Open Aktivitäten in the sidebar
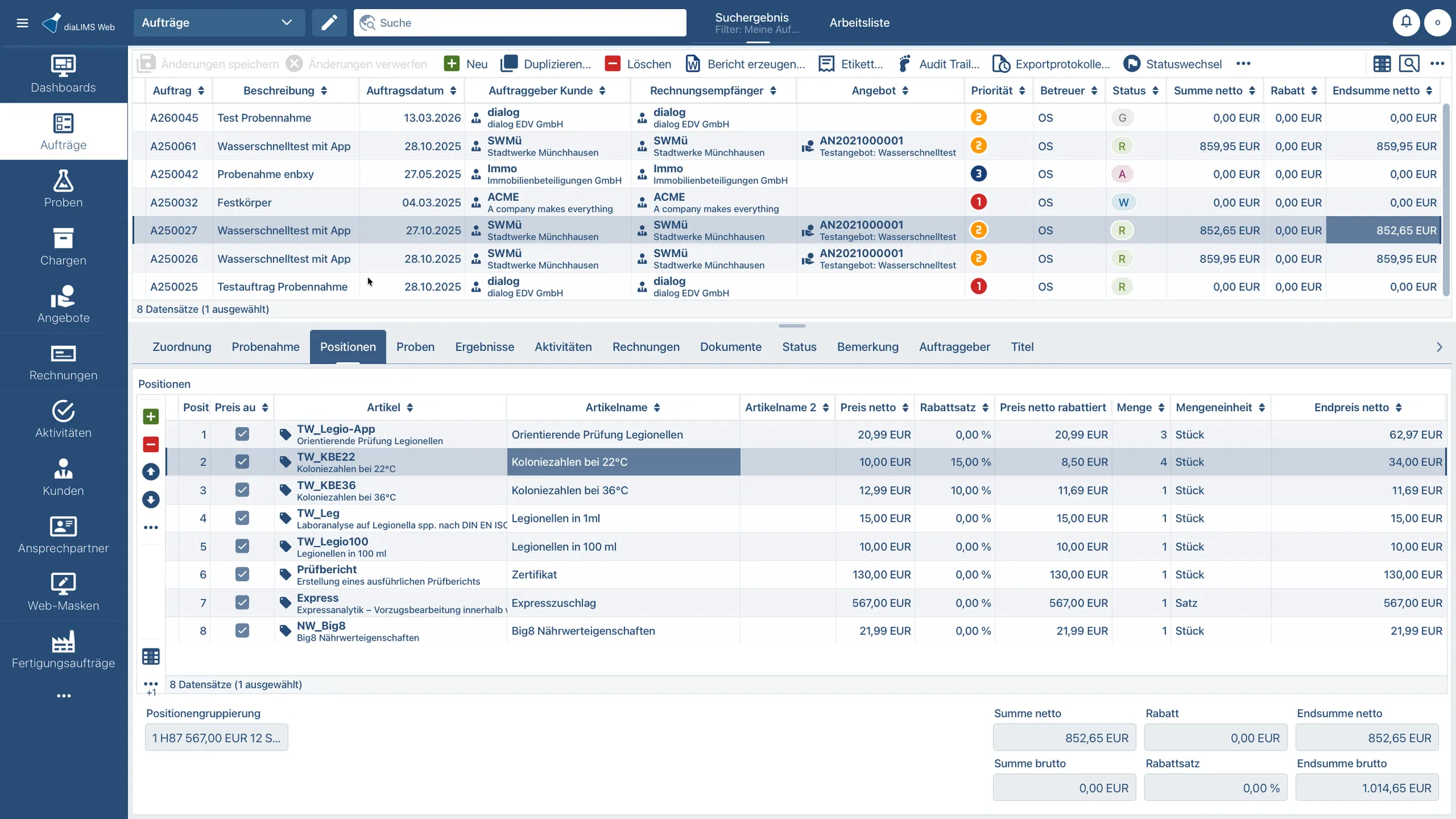Image resolution: width=1456 pixels, height=819 pixels. tap(64, 420)
